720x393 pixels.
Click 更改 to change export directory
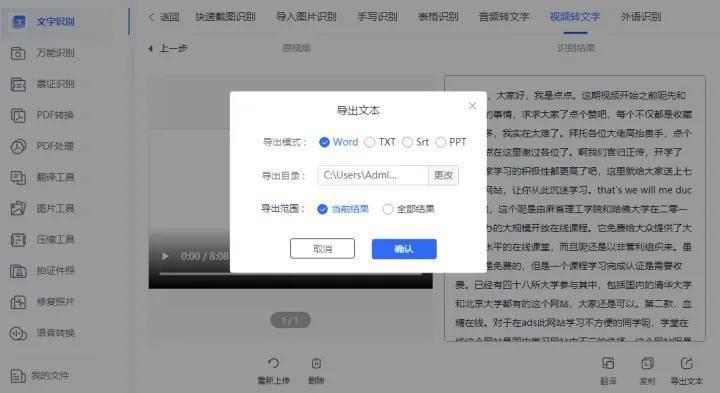click(x=443, y=175)
